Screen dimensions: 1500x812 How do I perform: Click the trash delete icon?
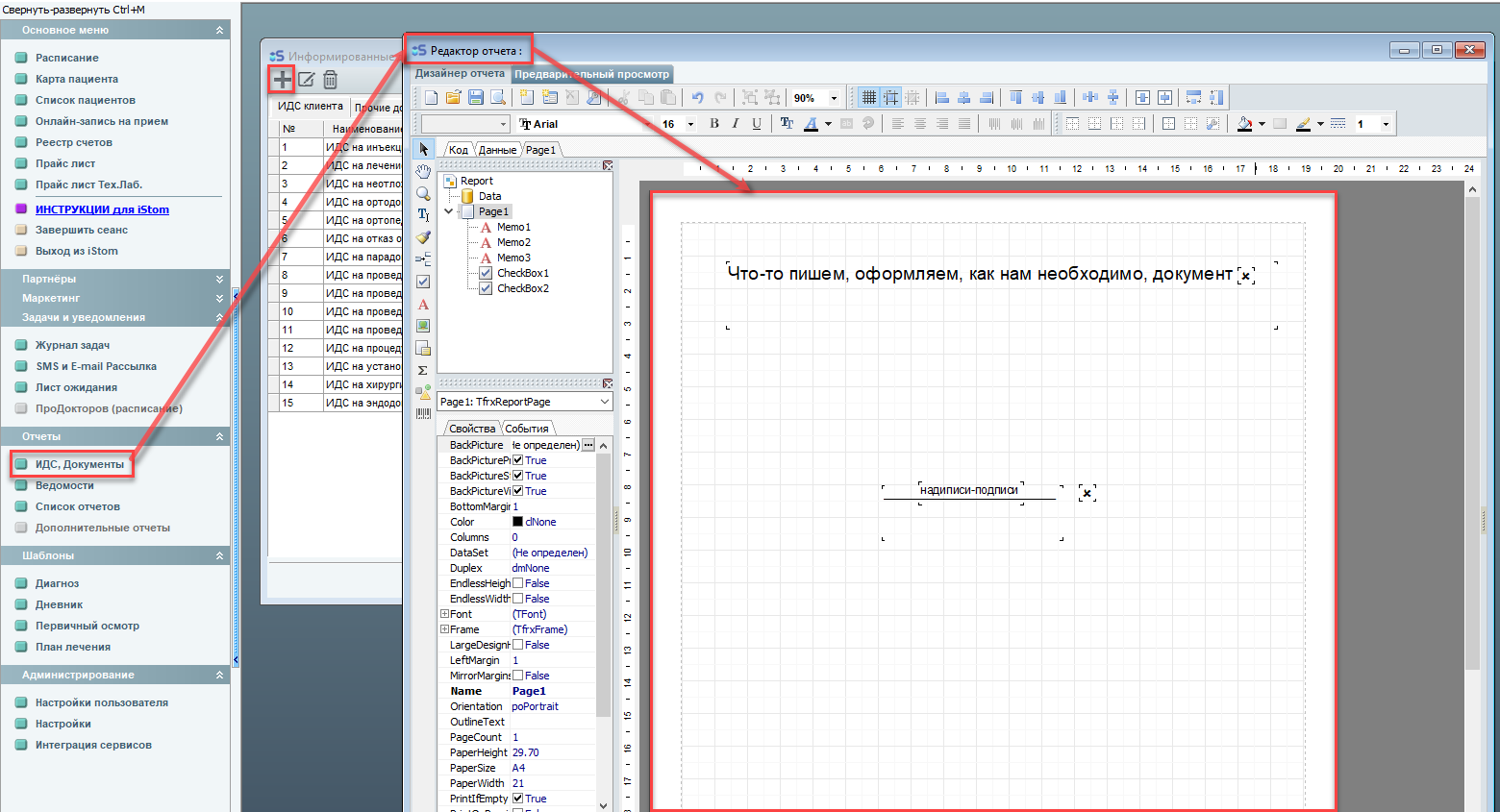[330, 80]
